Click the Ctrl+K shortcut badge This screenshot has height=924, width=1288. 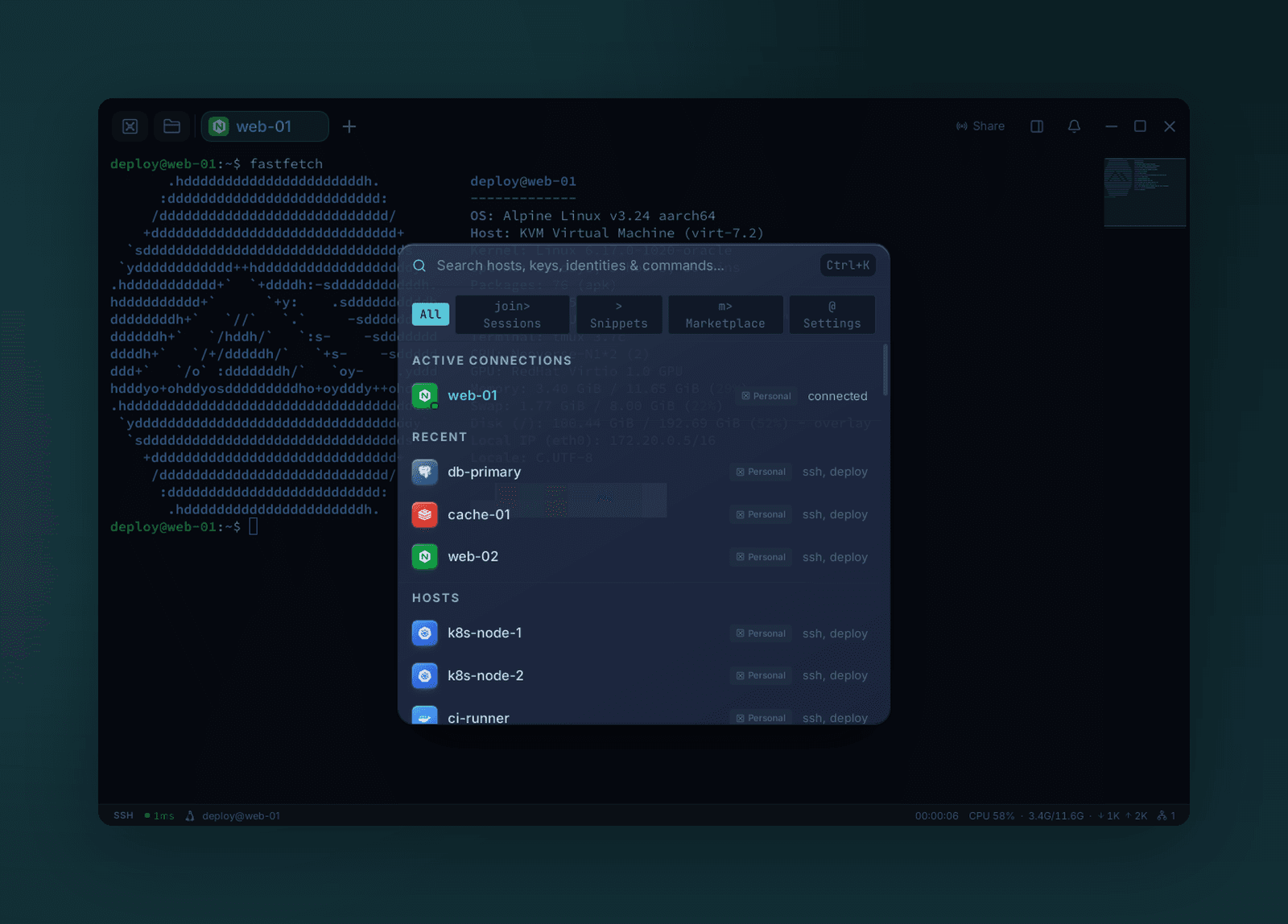[x=848, y=265]
